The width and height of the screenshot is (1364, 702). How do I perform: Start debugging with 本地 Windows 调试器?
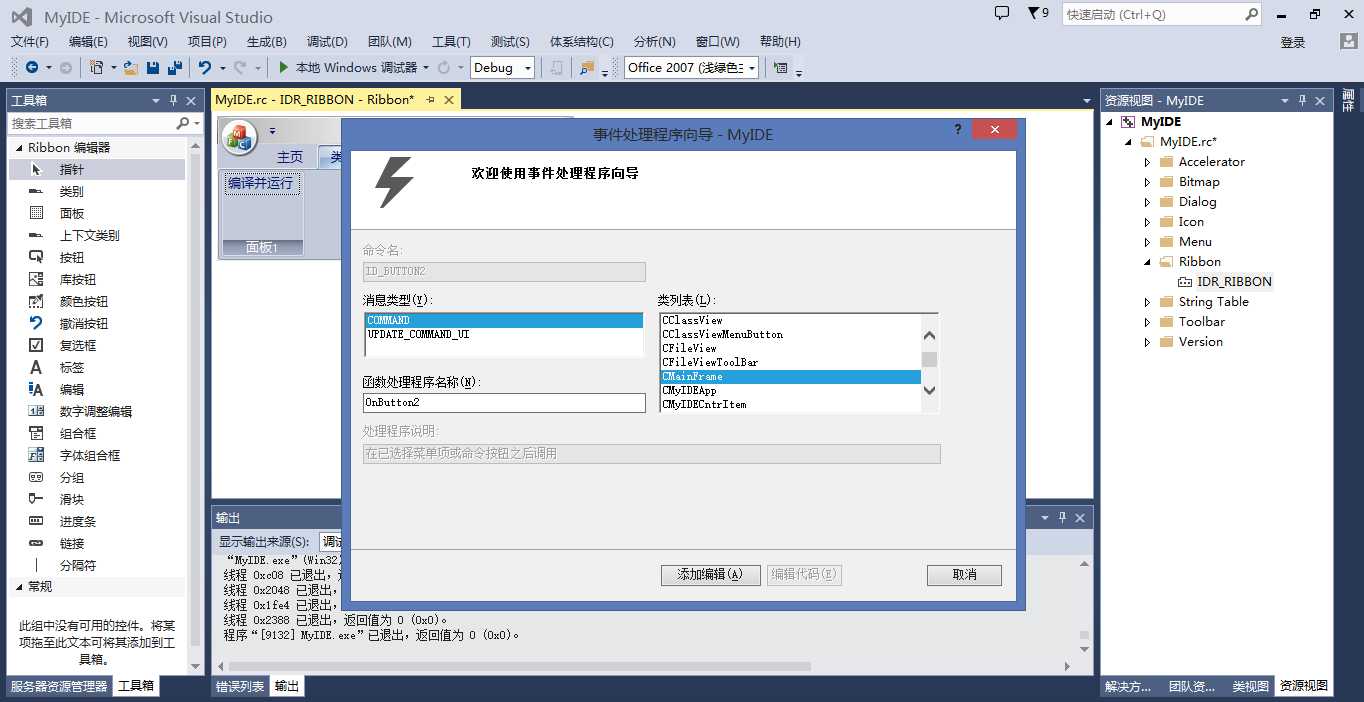pyautogui.click(x=347, y=67)
